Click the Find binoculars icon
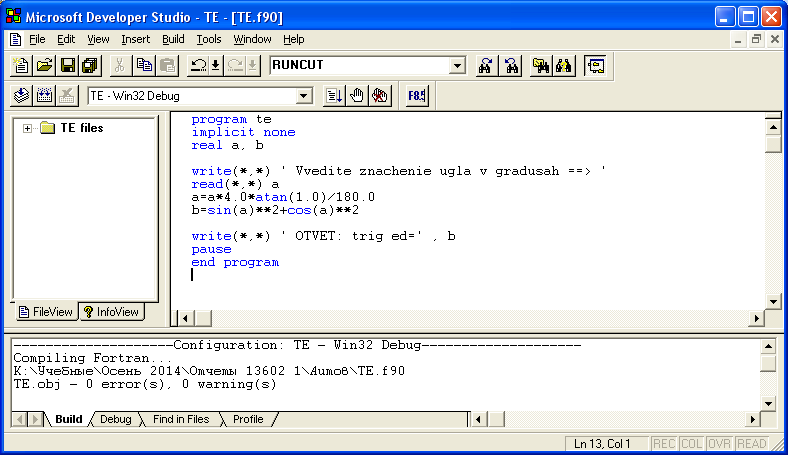This screenshot has height=455, width=788. pos(564,65)
